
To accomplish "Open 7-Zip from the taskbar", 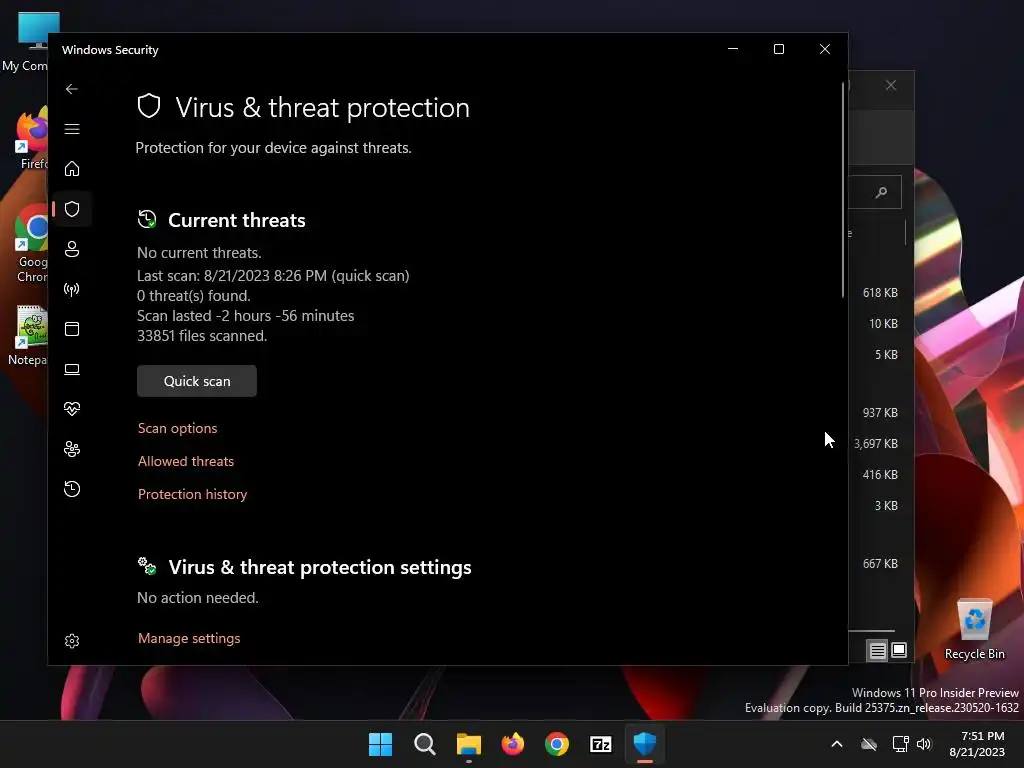I will [x=601, y=744].
